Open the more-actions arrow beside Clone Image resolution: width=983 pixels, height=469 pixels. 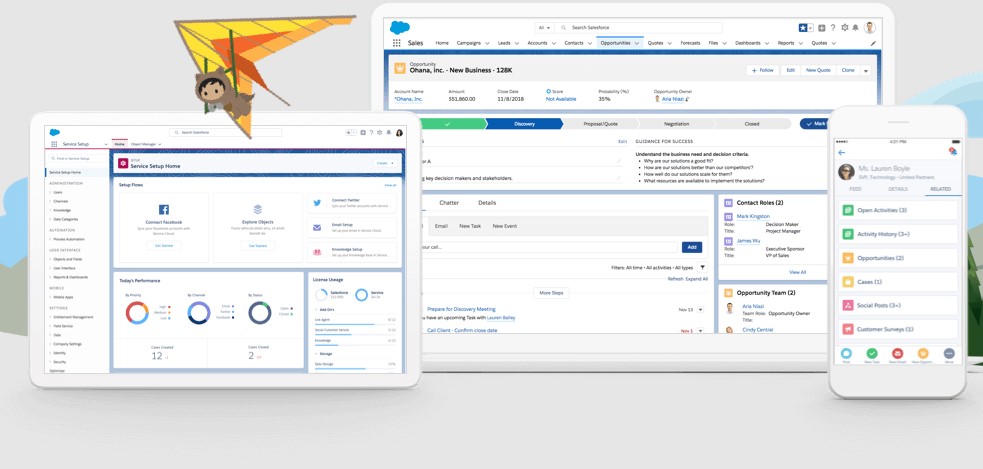coord(866,70)
